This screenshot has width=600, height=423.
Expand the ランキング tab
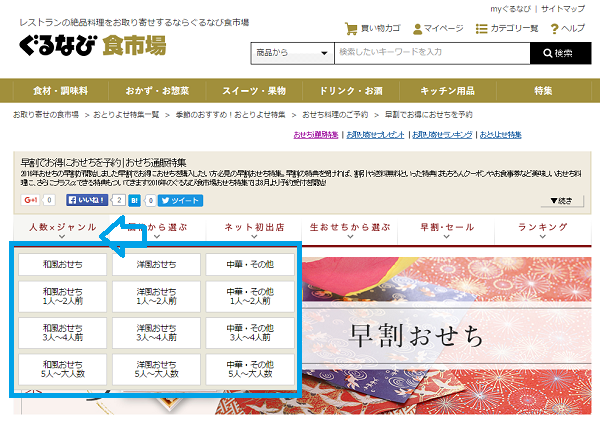(543, 229)
